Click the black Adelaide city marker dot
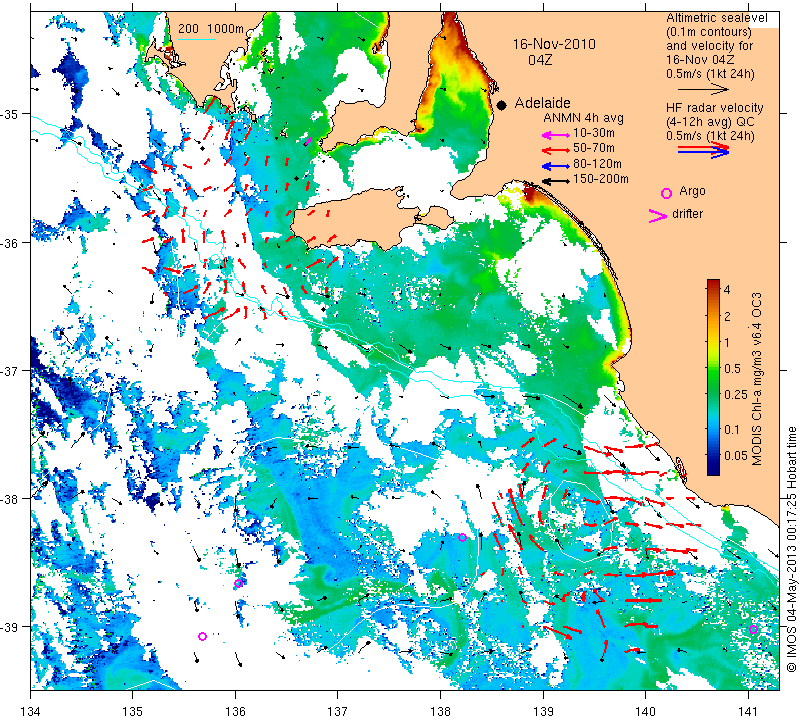The image size is (800, 720). coord(502,105)
